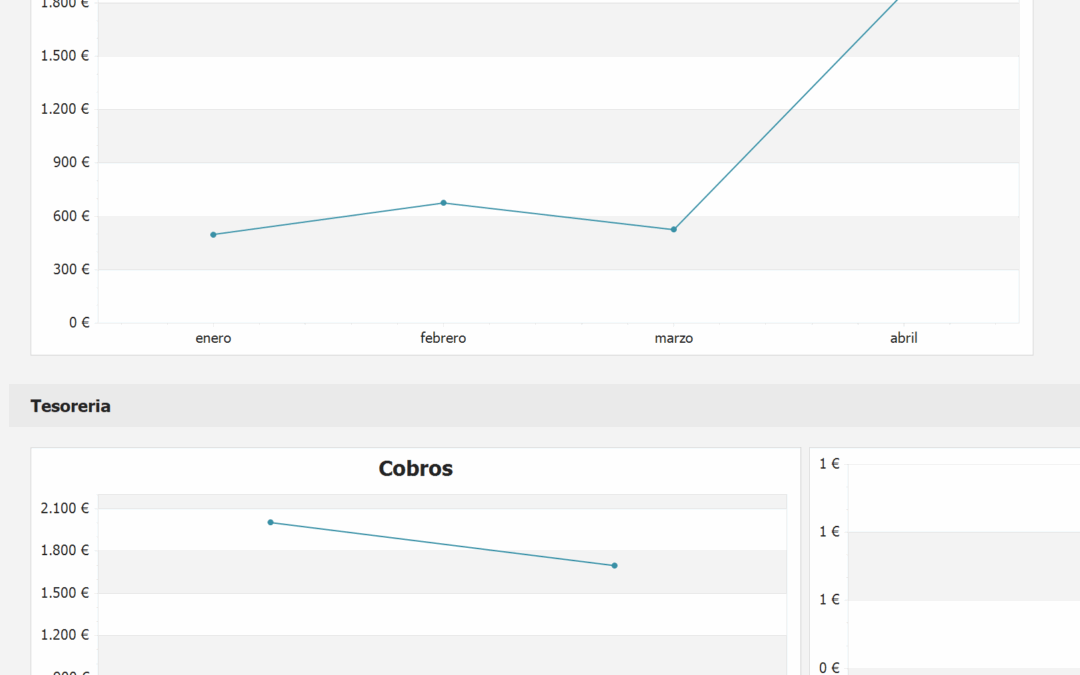Viewport: 1080px width, 675px height.
Task: Click the topmost 1 € label of right chart
Action: [x=829, y=464]
